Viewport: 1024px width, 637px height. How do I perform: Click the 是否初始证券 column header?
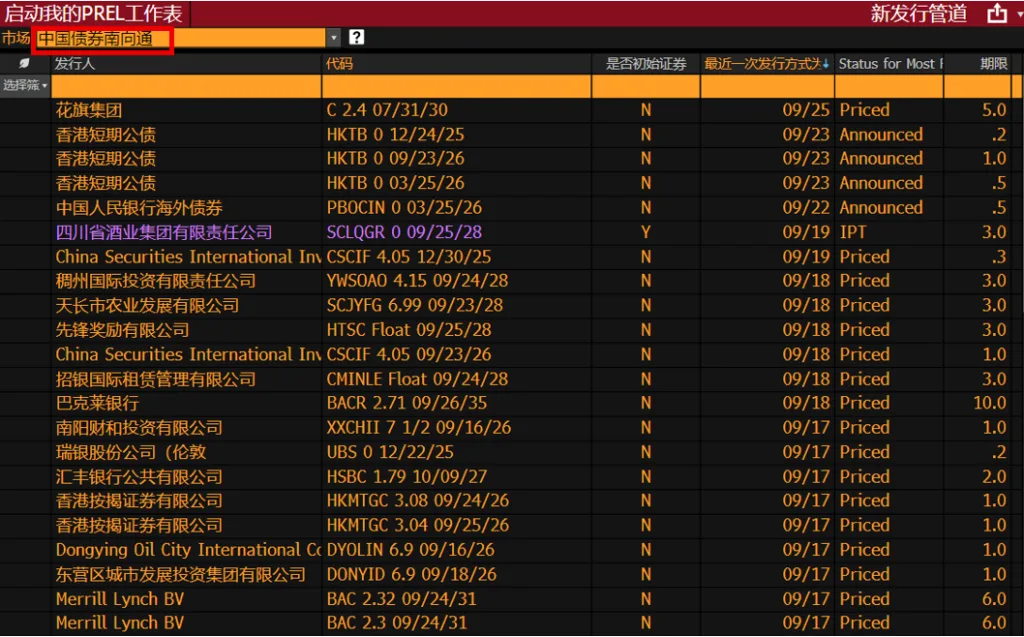646,63
